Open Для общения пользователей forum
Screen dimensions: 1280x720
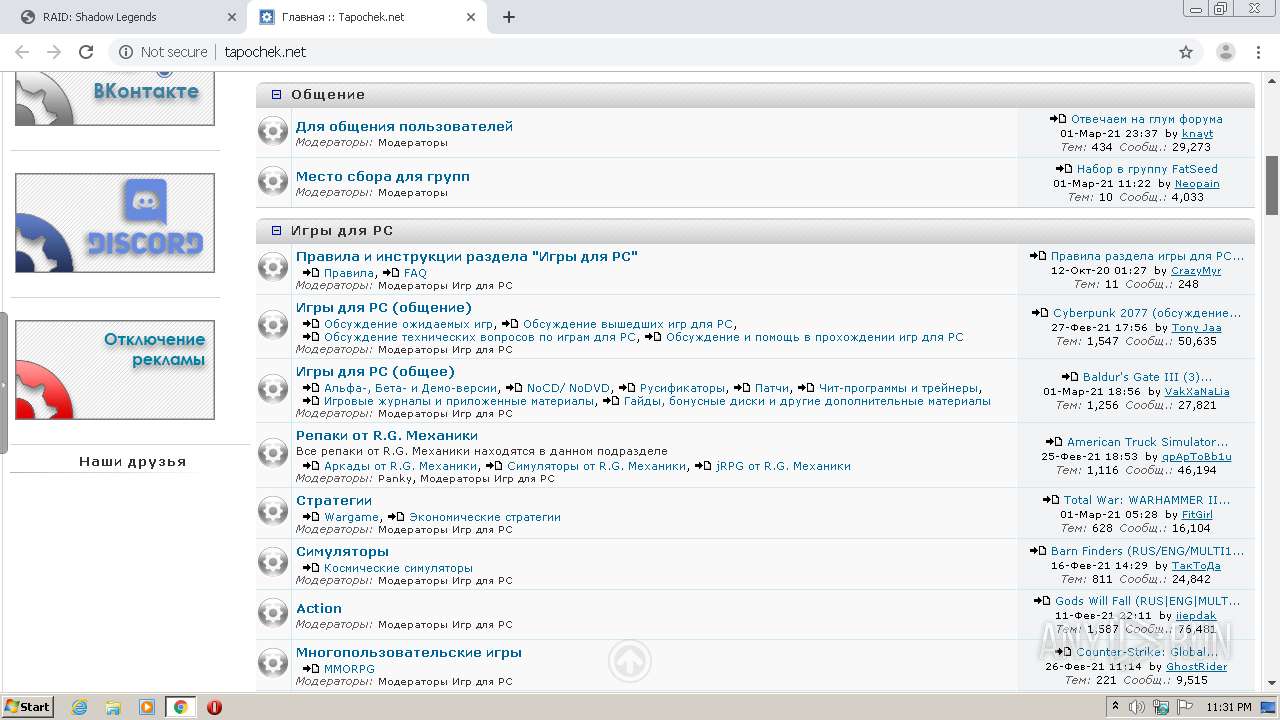click(404, 127)
